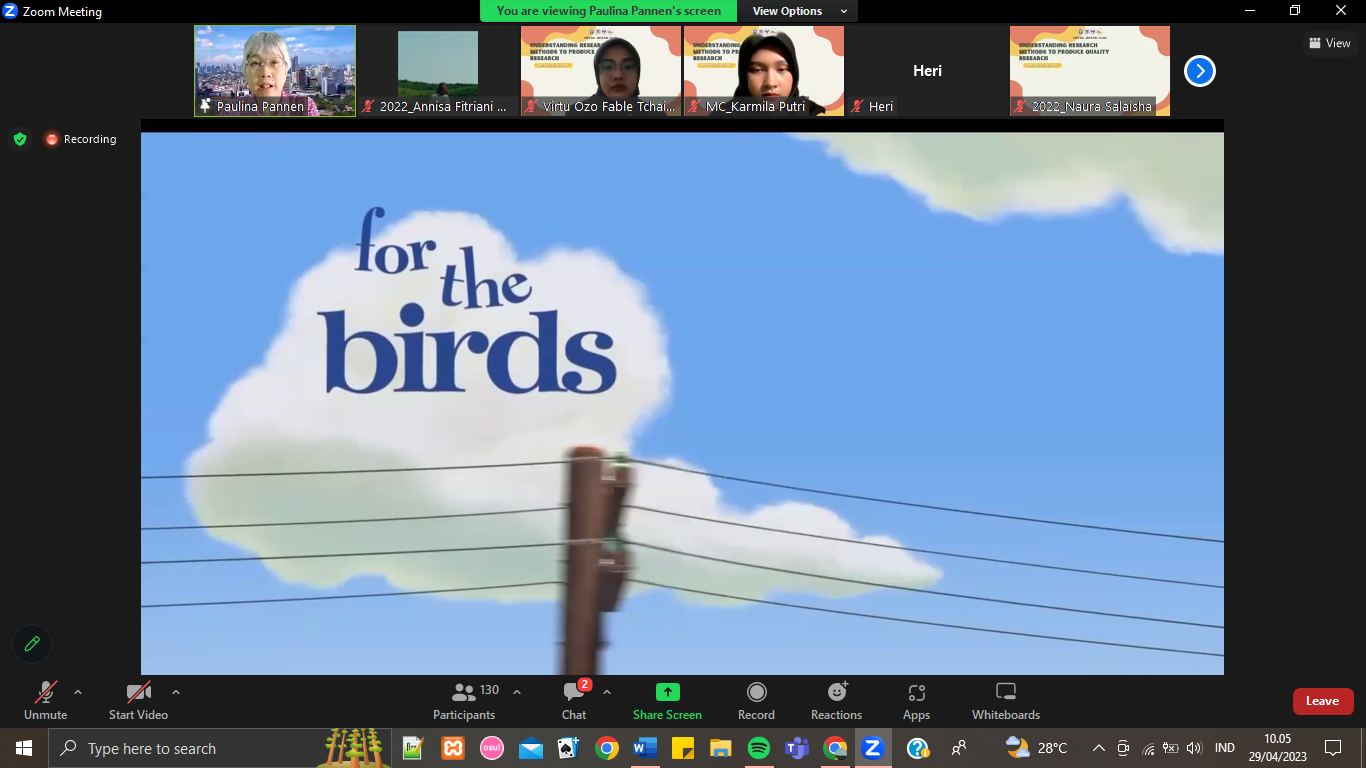Open Spotify from the taskbar
The width and height of the screenshot is (1366, 768).
coord(759,748)
